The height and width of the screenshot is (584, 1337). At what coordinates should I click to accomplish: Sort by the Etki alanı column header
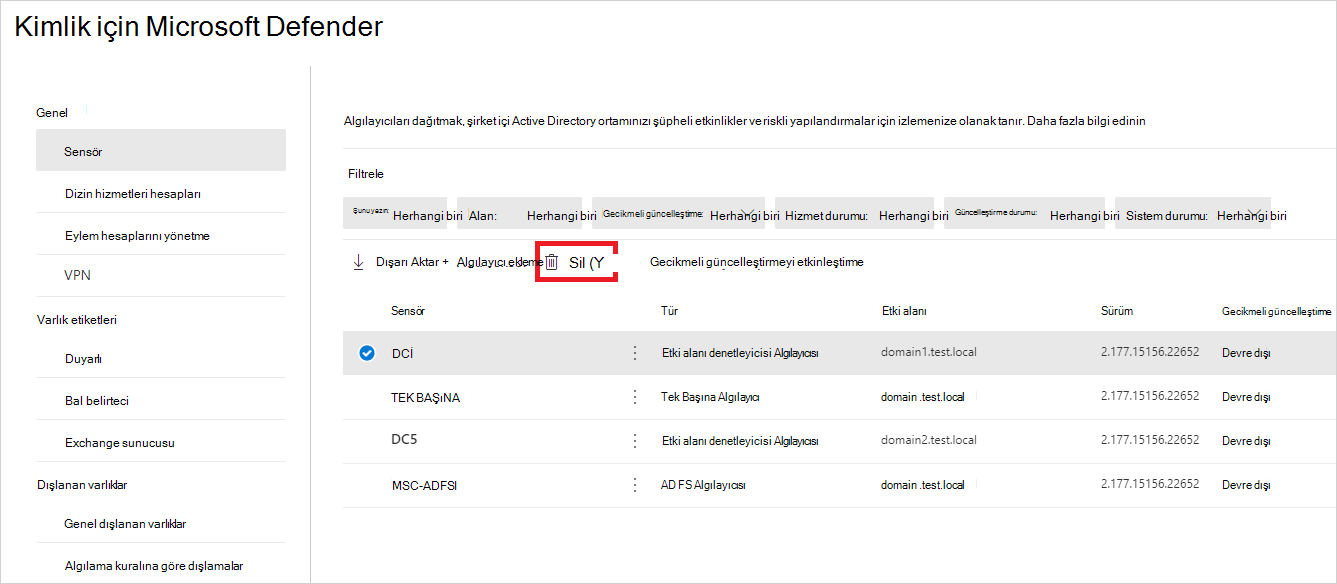pyautogui.click(x=904, y=311)
